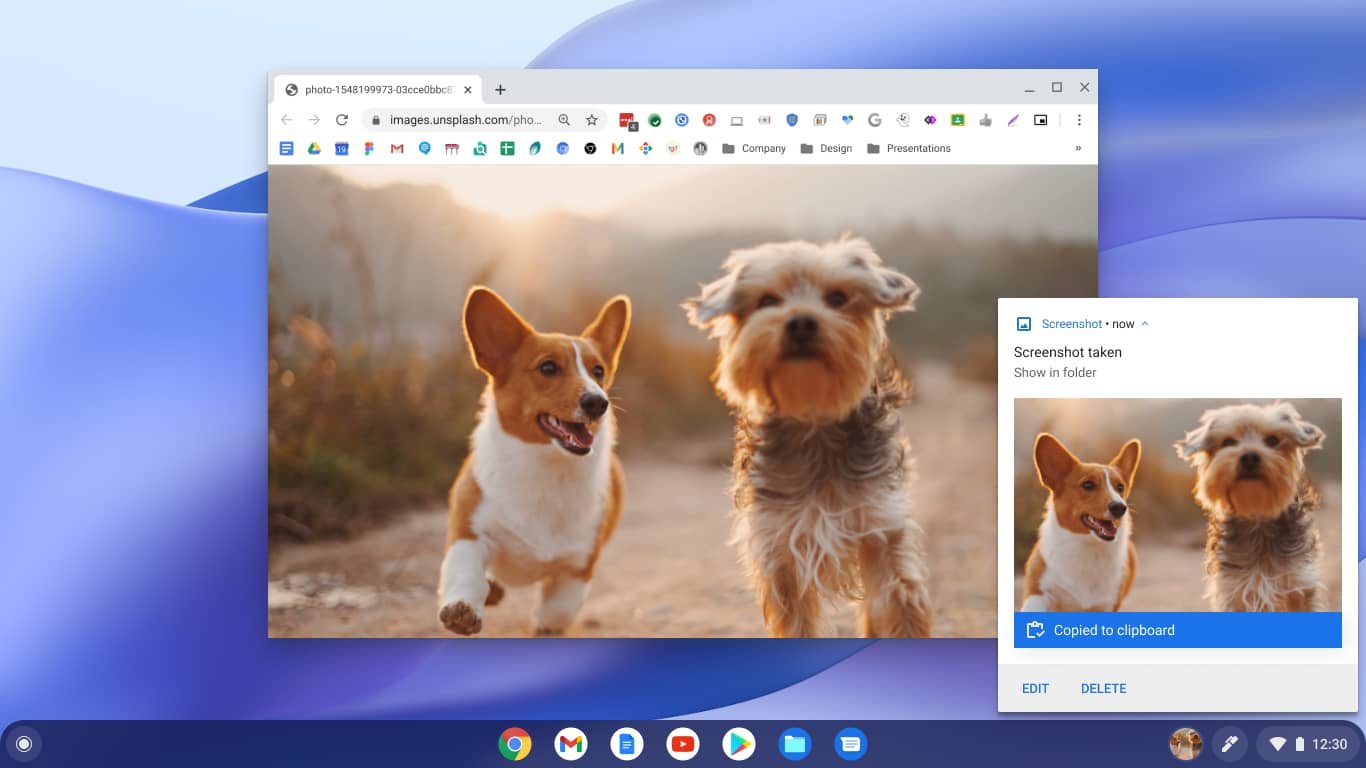Open the Figma bookmark
This screenshot has height=768, width=1366.
(x=369, y=148)
